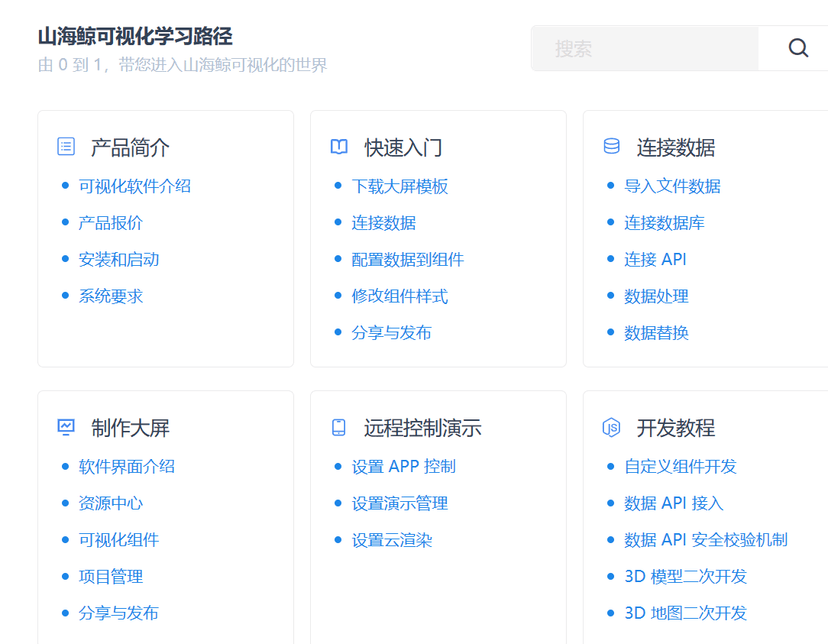Open the 导入文件数据 link
Viewport: 828px width, 644px height.
[x=672, y=186]
